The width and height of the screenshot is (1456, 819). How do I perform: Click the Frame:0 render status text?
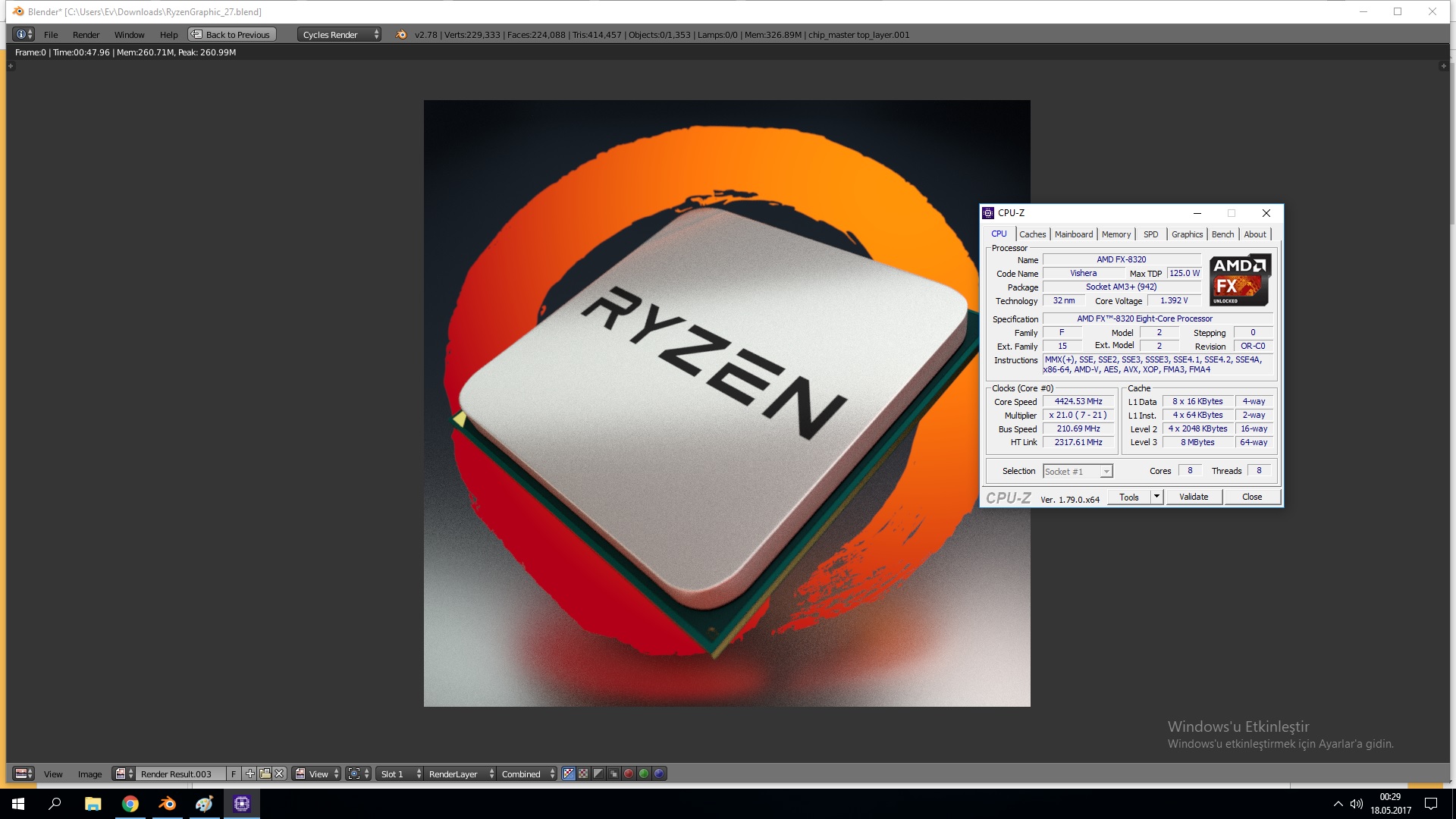(x=125, y=52)
